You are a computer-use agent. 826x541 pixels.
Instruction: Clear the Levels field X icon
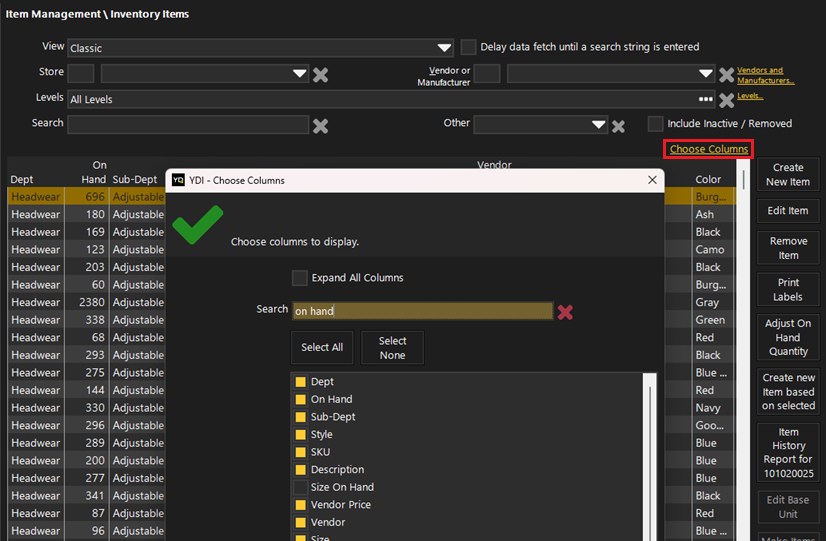tap(727, 100)
